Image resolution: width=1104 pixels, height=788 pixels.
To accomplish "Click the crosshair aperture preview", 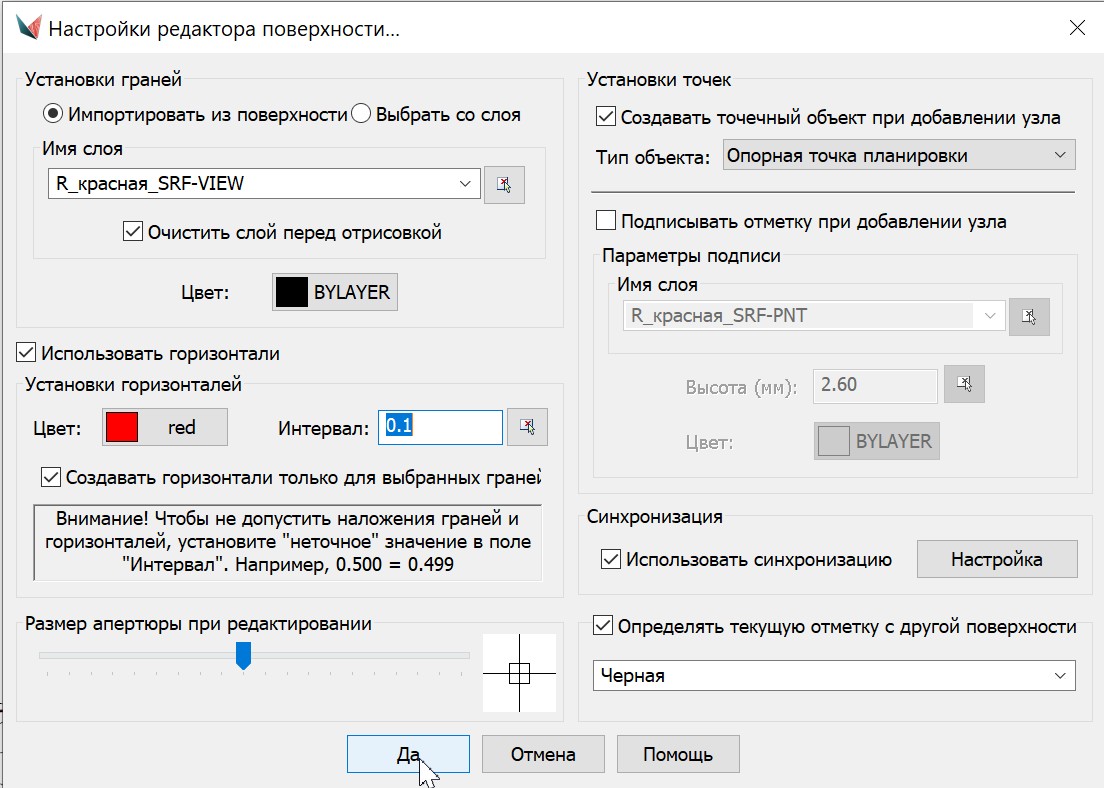I will 519,673.
